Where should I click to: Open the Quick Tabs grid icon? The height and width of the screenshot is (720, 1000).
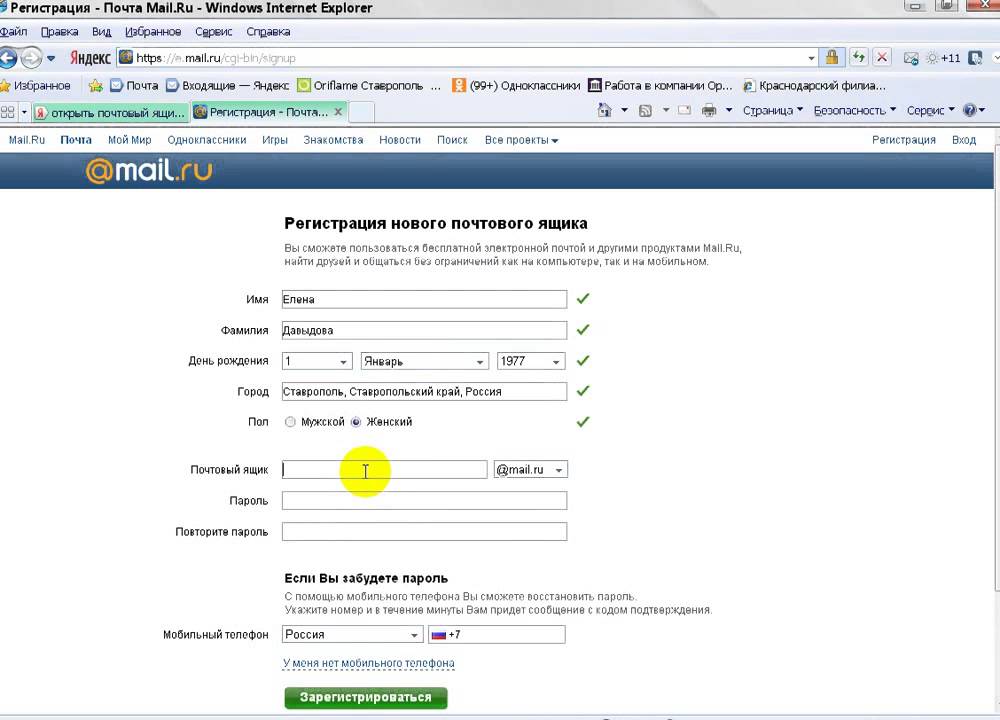[x=8, y=112]
